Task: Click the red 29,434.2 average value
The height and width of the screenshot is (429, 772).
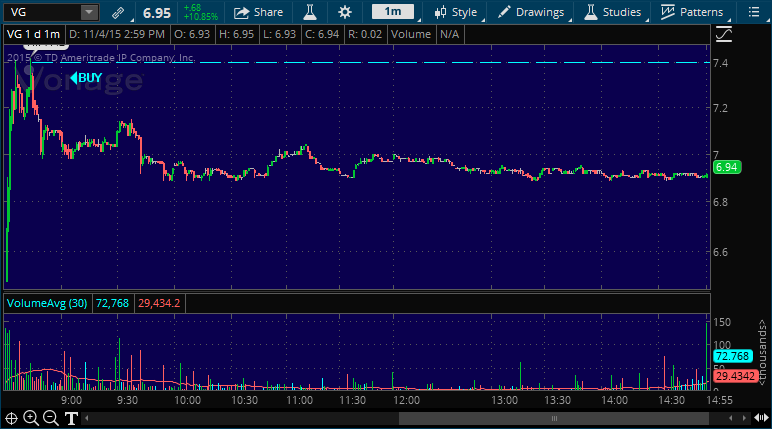Action: click(x=159, y=303)
